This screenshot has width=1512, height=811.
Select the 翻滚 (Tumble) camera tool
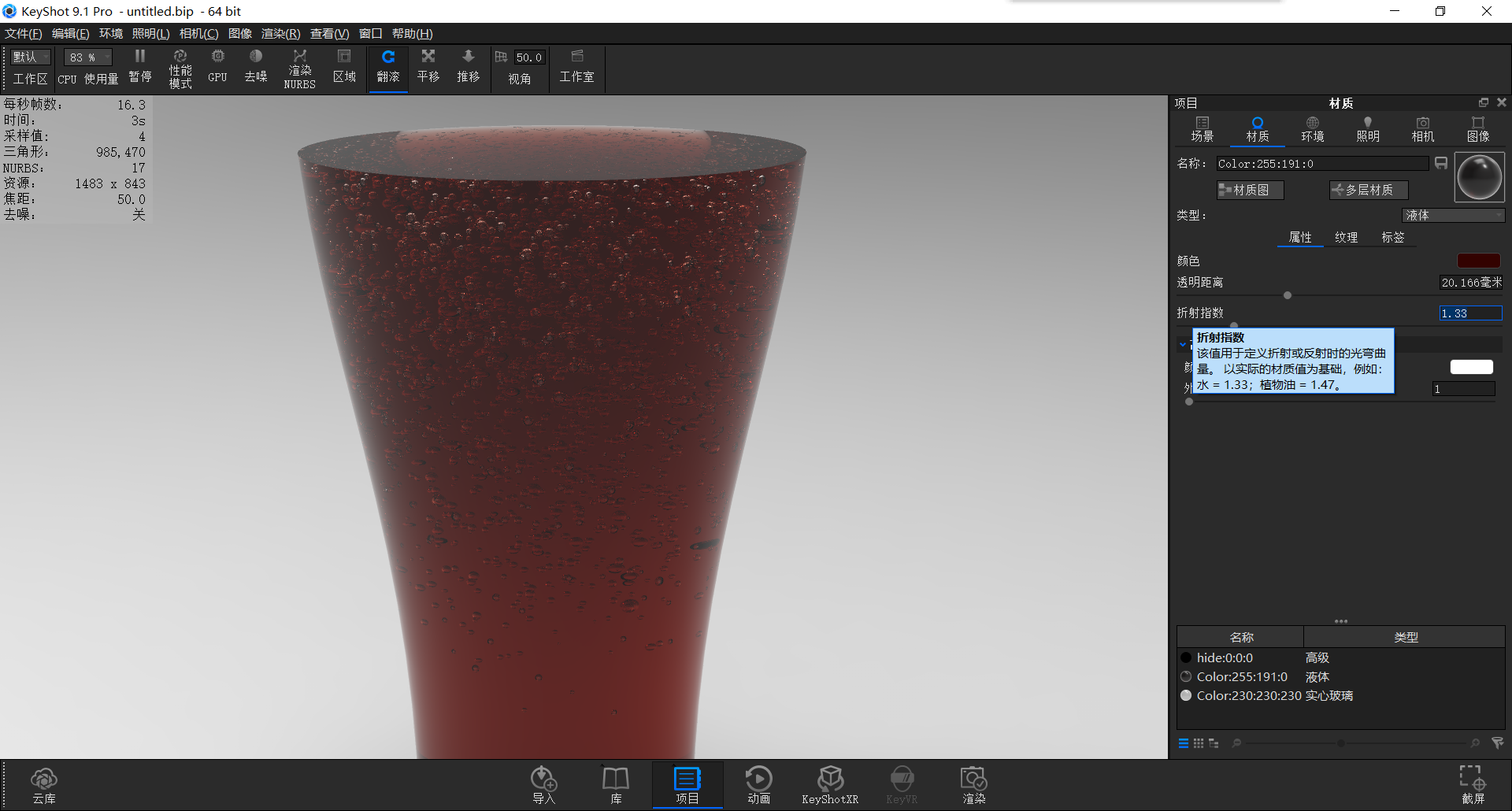387,67
